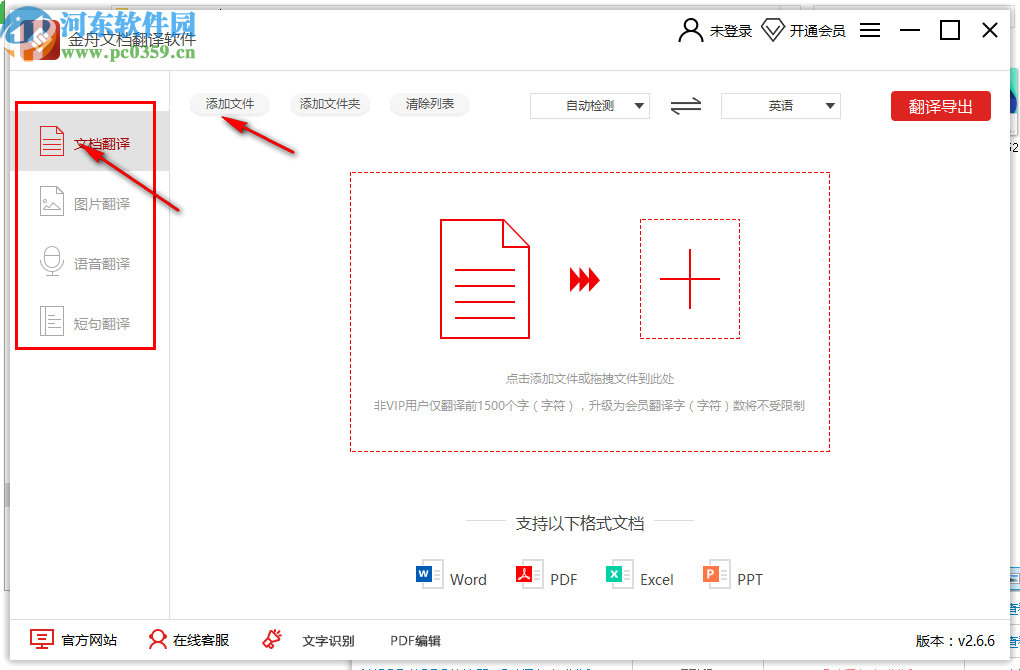Image resolution: width=1020 pixels, height=670 pixels.
Task: Click the Word format icon
Action: [428, 576]
